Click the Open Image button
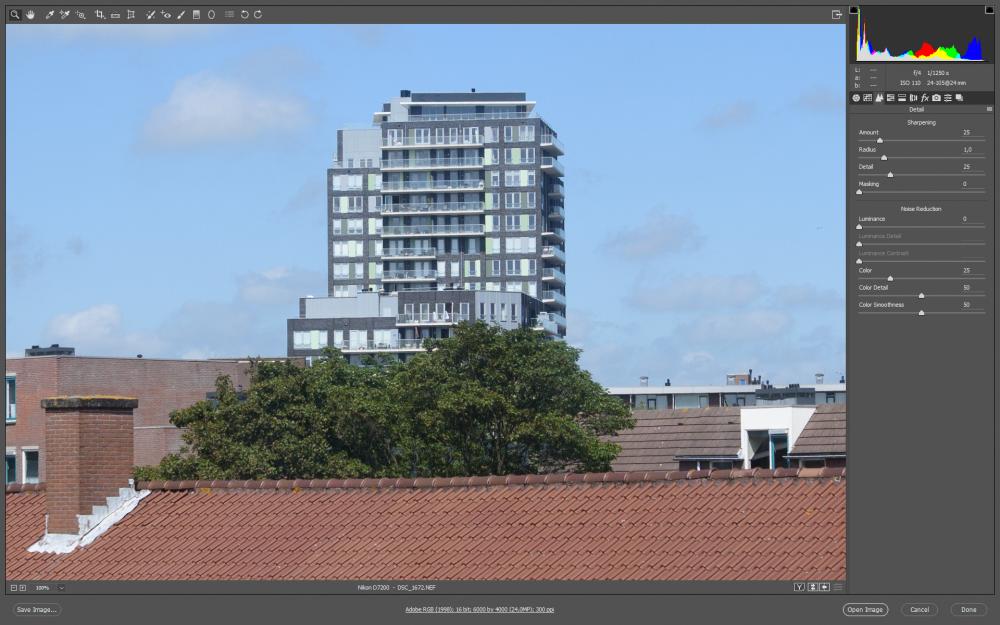Image resolution: width=1000 pixels, height=625 pixels. 865,610
